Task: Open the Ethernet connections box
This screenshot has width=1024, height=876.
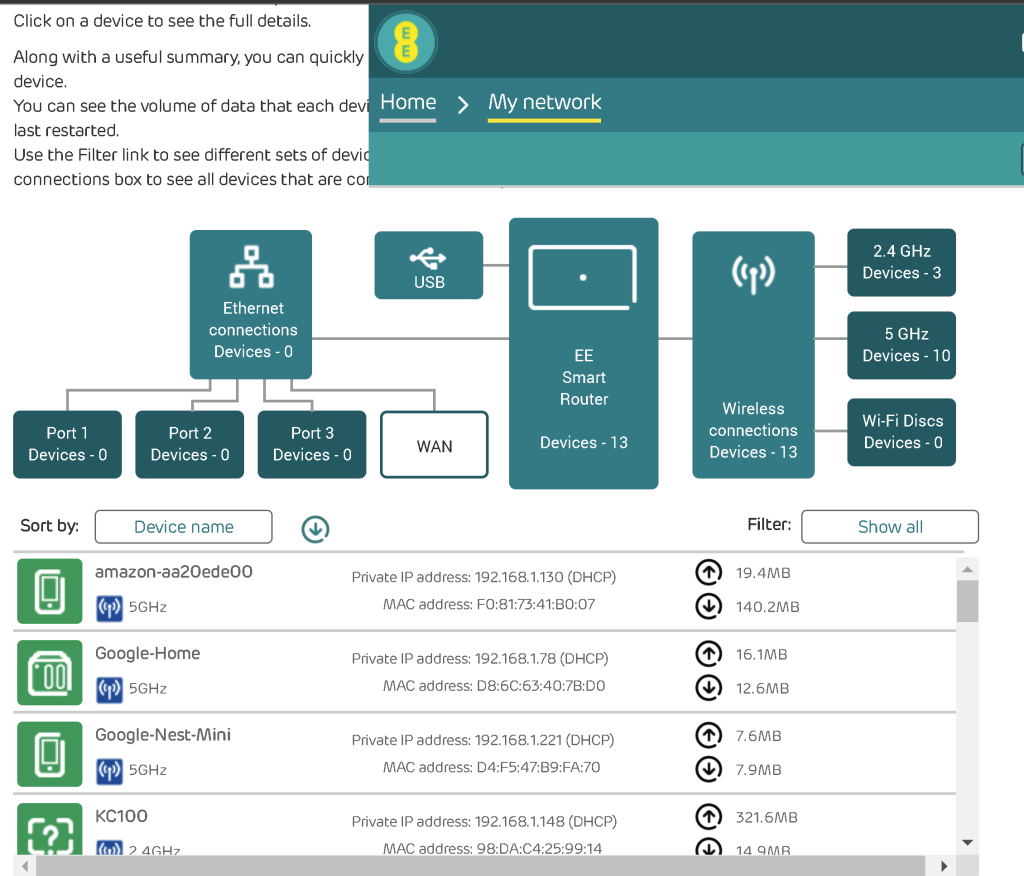Action: pyautogui.click(x=251, y=304)
